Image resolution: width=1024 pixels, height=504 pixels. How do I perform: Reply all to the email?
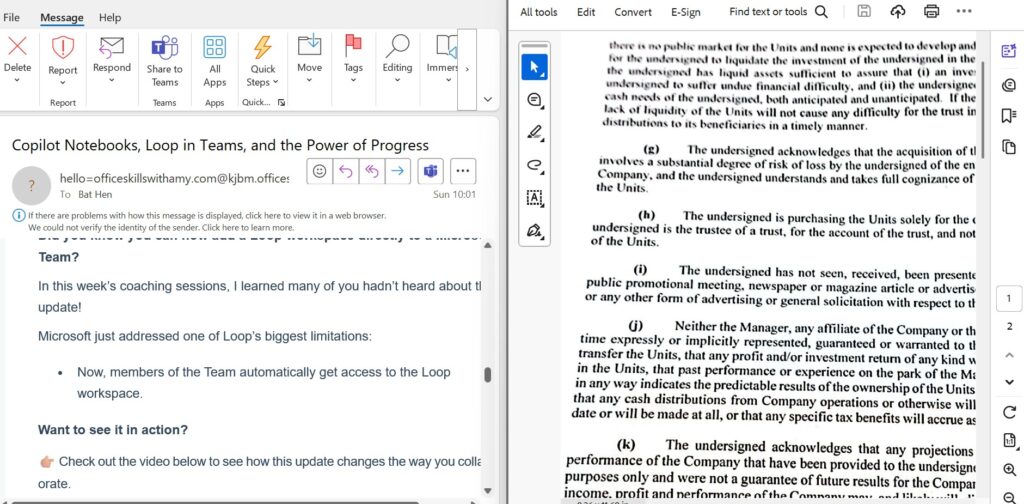(372, 171)
